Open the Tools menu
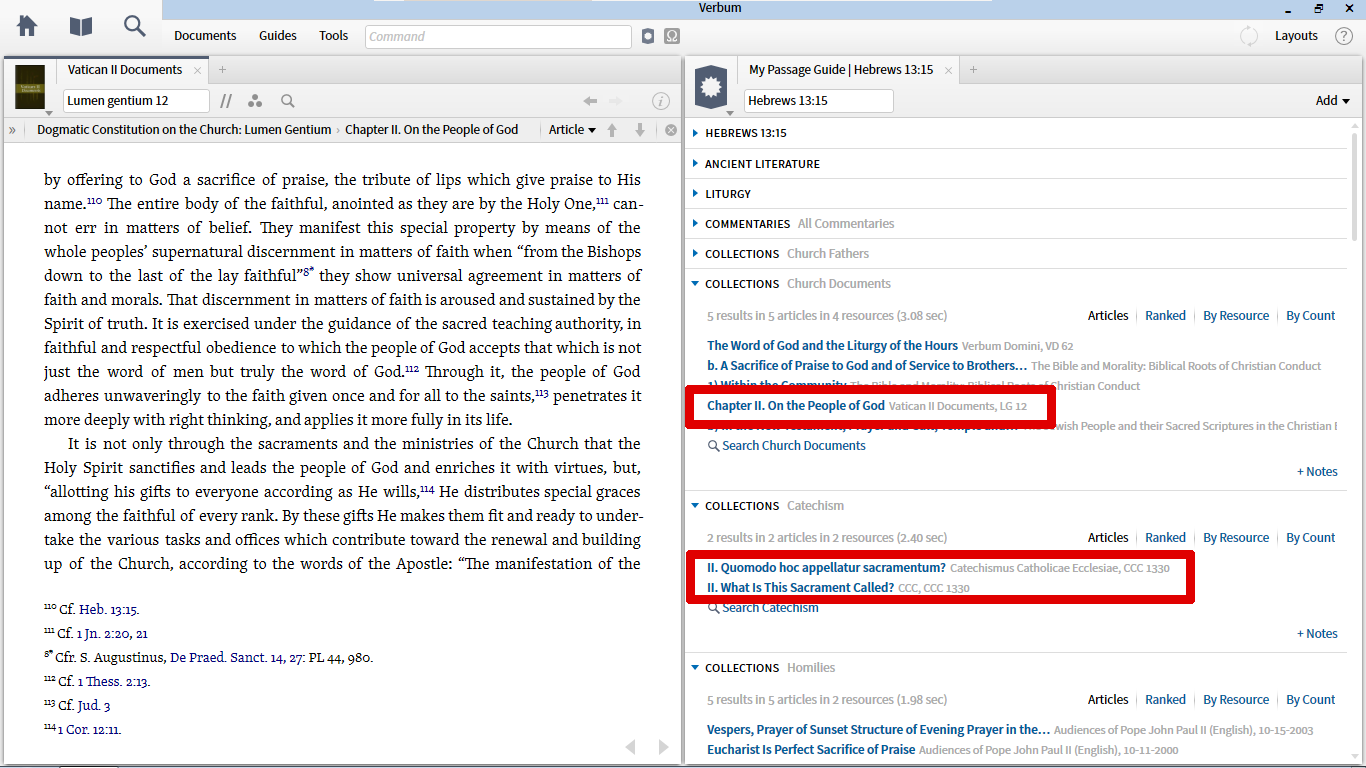 pyautogui.click(x=334, y=36)
